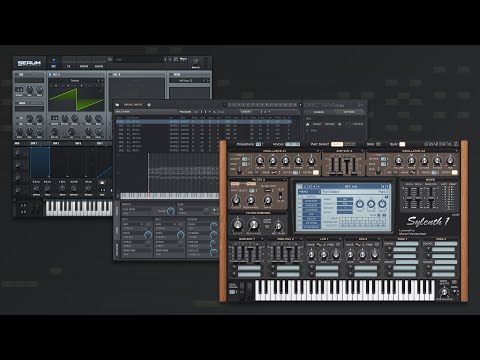Click the Lennar Digital logo
This screenshot has width=480, height=360.
click(x=442, y=144)
